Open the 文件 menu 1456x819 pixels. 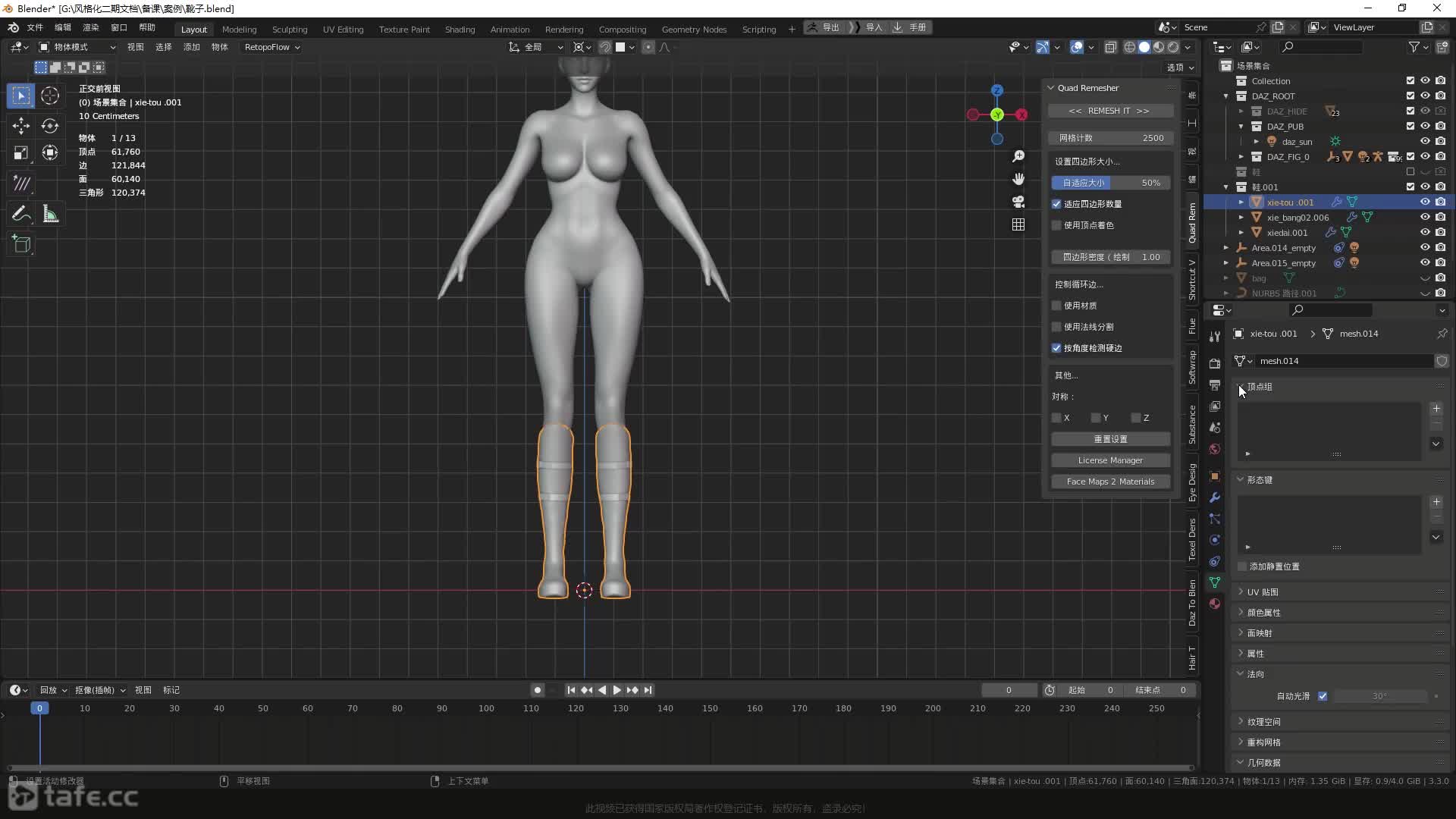[x=35, y=27]
